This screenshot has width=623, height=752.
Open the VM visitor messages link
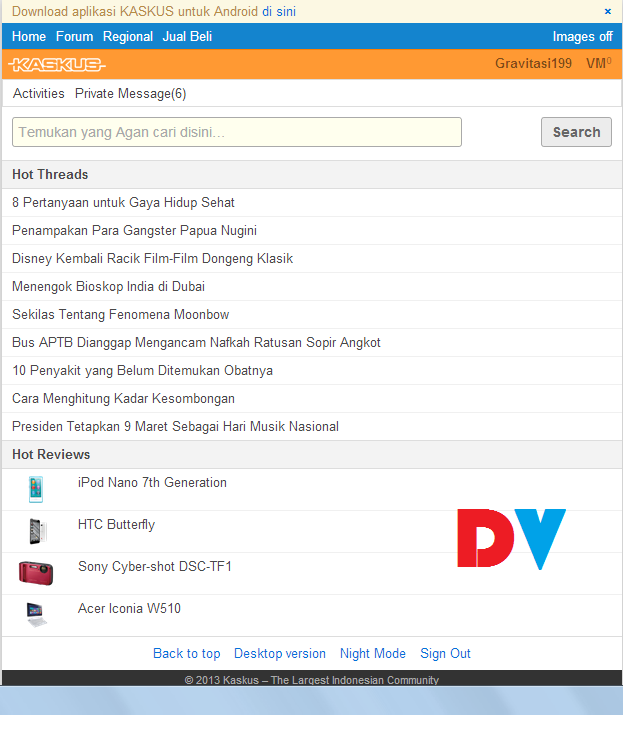(x=599, y=63)
